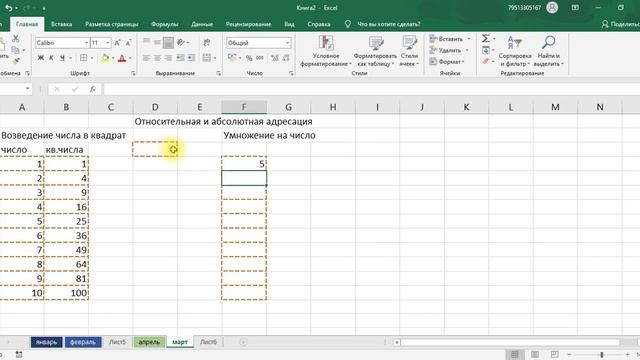640x360 pixels.
Task: Switch to the Вставка ribbon tab
Action: (61, 24)
